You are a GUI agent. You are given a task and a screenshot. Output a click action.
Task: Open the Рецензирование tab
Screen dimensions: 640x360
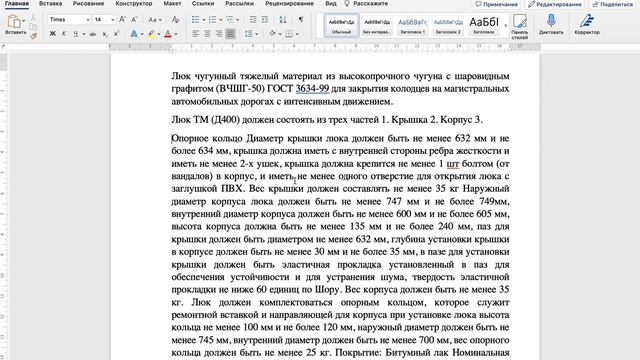point(289,4)
